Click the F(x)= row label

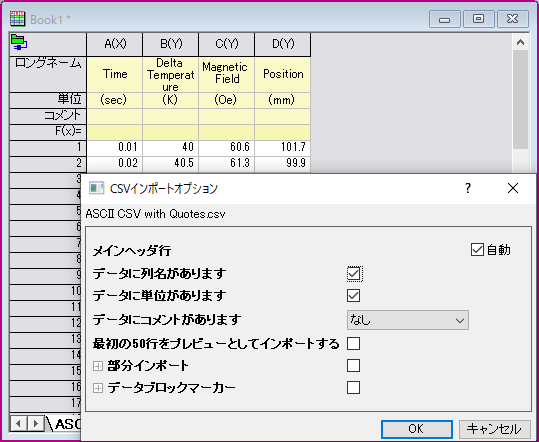48,132
